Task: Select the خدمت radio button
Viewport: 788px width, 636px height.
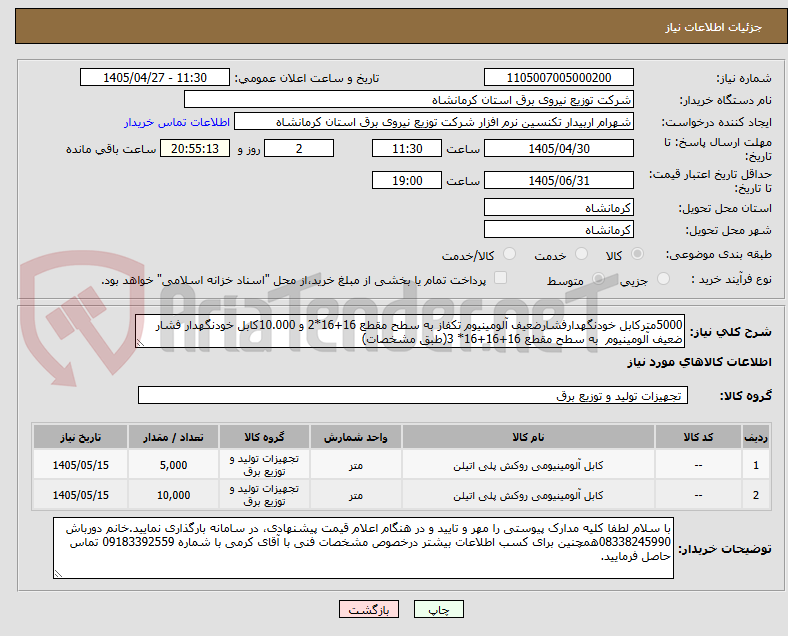Action: (581, 254)
